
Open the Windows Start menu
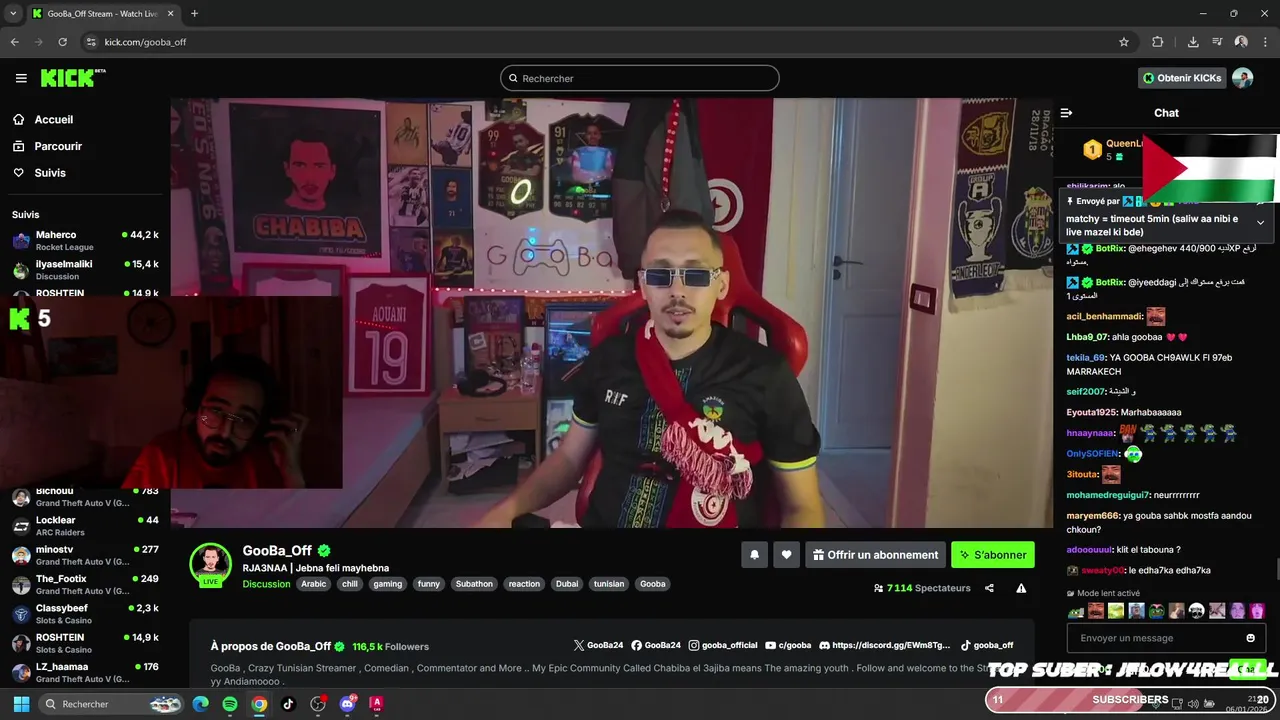[21, 704]
